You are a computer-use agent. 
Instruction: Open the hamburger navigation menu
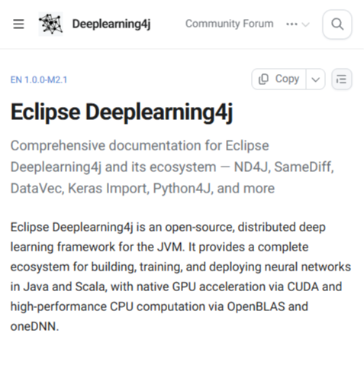click(19, 24)
